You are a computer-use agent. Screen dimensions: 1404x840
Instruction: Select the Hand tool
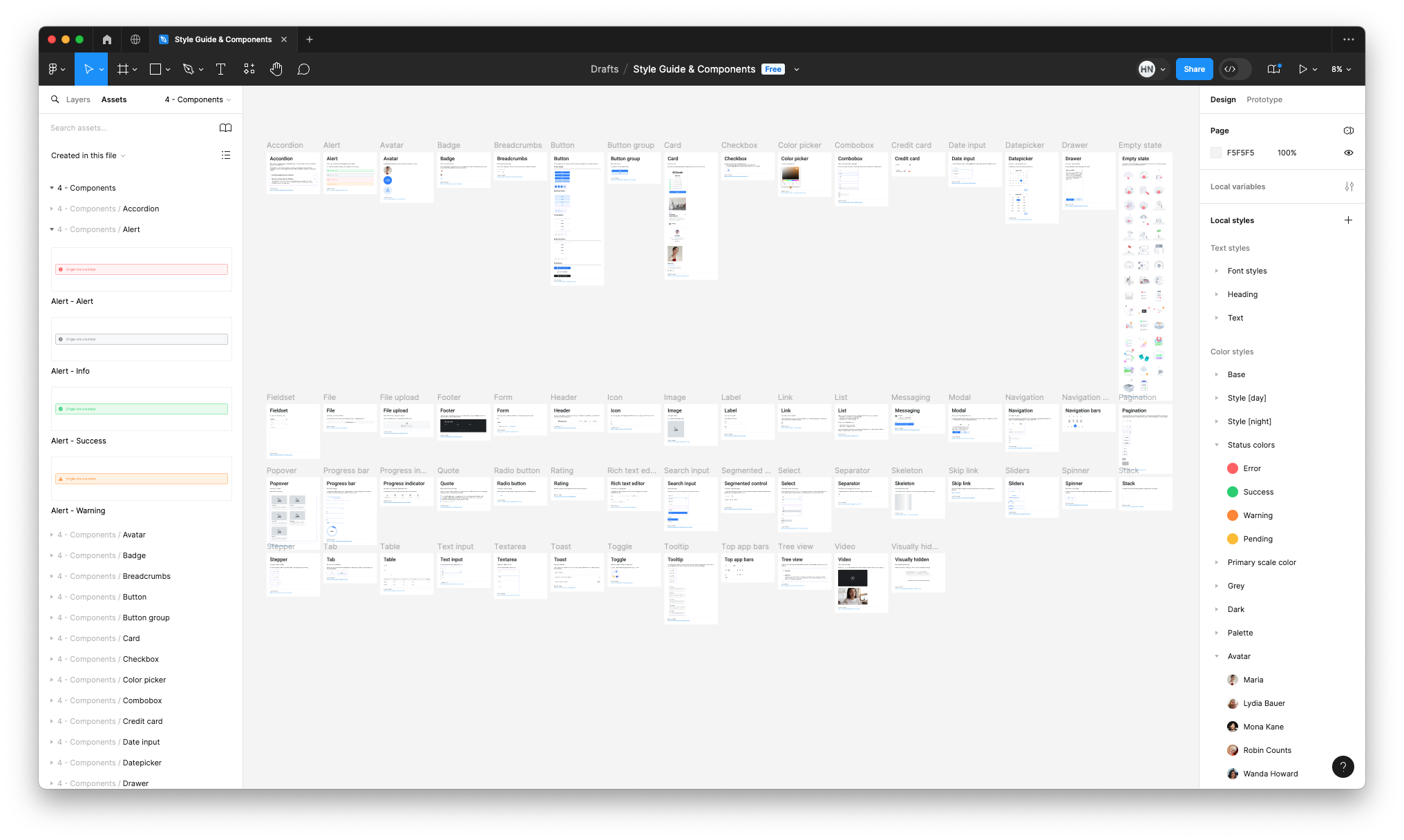pos(276,69)
